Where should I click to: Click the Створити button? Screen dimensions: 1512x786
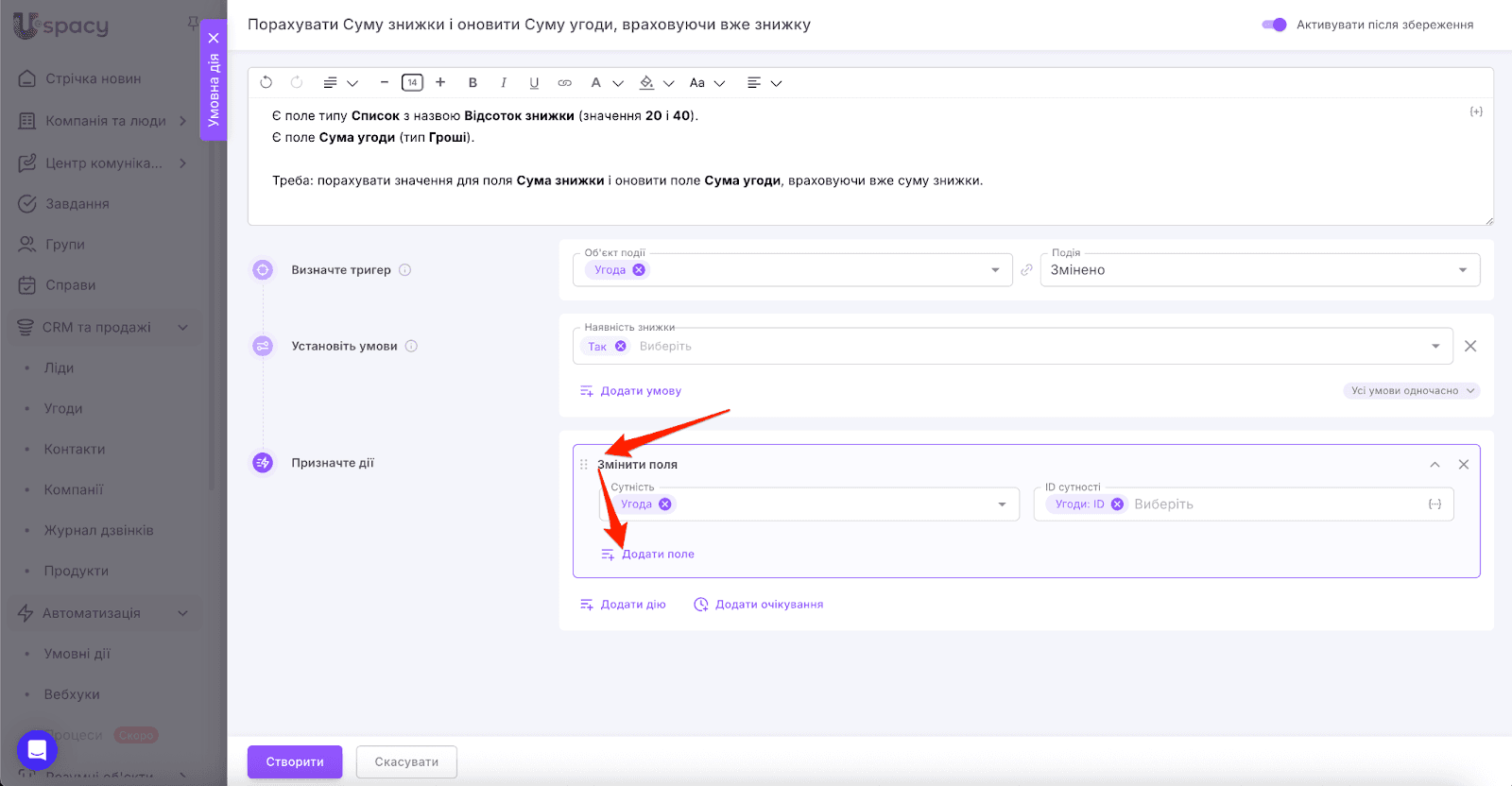(295, 761)
